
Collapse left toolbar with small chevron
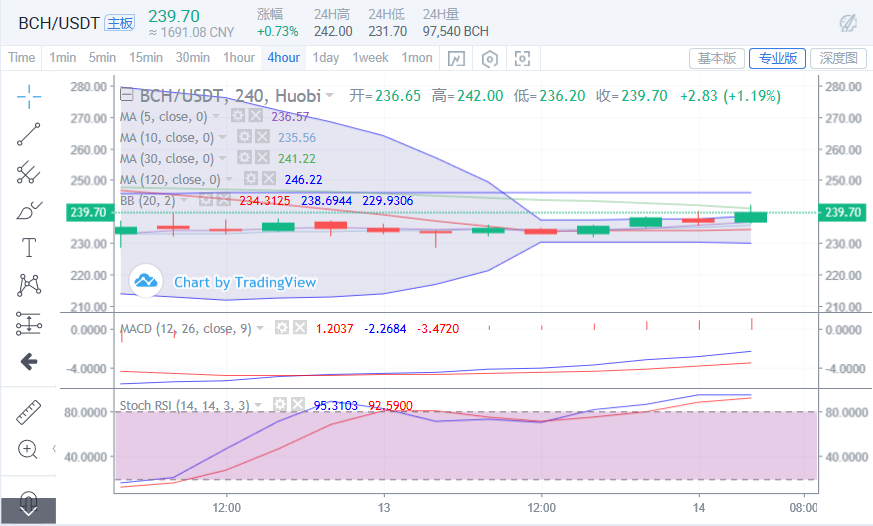click(55, 448)
